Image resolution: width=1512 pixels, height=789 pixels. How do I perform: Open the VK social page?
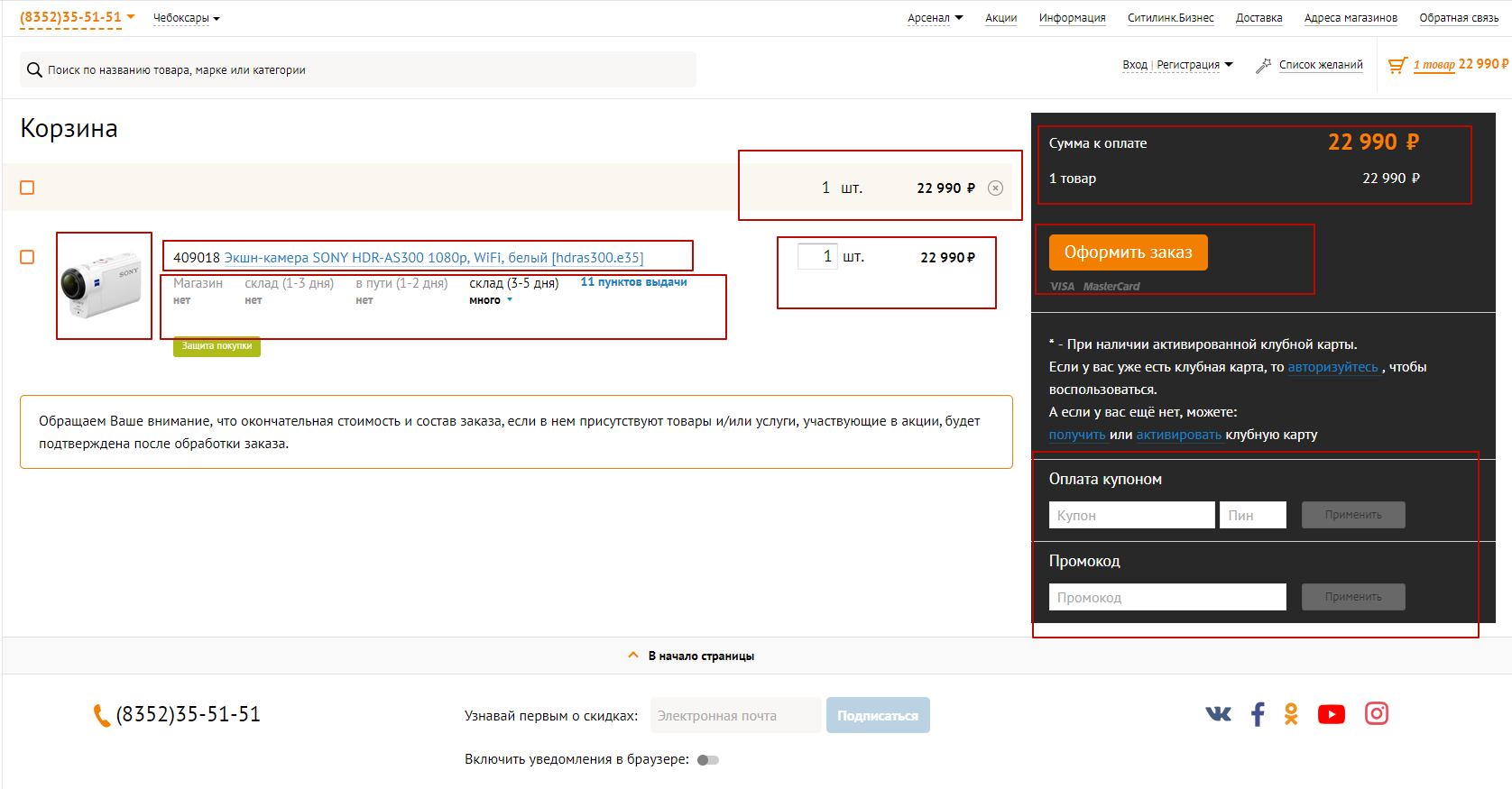click(x=1218, y=714)
